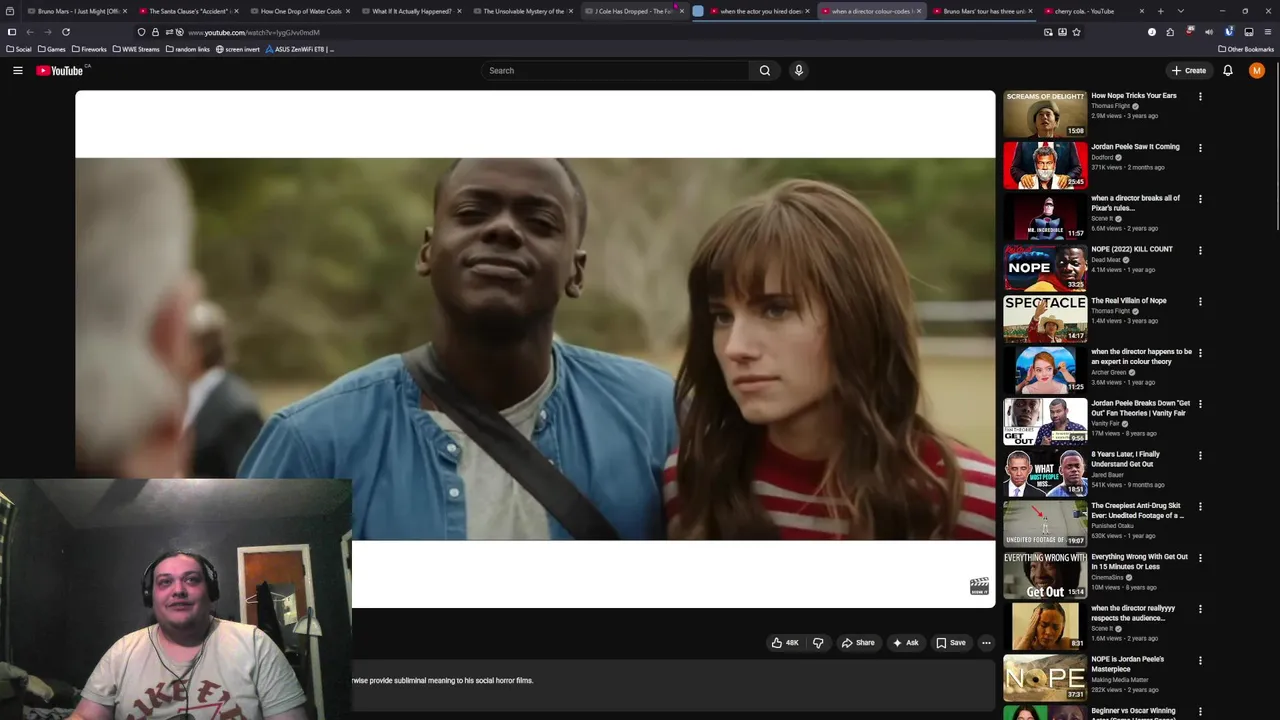Switch to How One Drop of Water tab
The height and width of the screenshot is (720, 1280).
tap(301, 11)
